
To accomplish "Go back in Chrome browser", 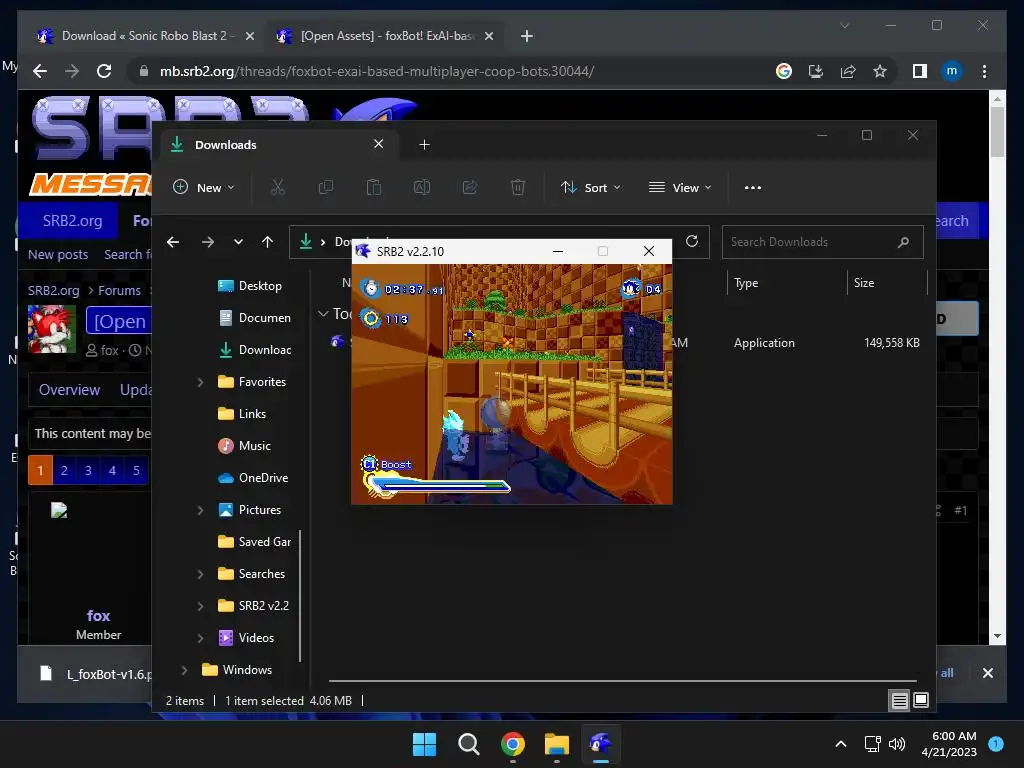I will point(40,71).
